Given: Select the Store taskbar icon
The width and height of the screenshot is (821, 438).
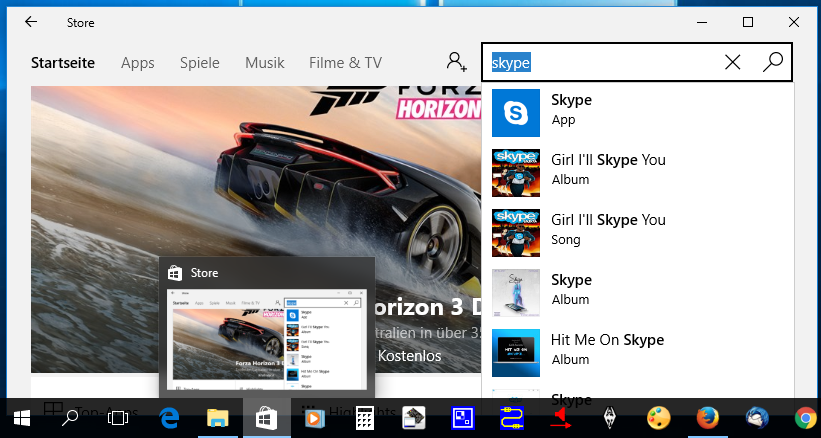Looking at the screenshot, I should (x=267, y=418).
